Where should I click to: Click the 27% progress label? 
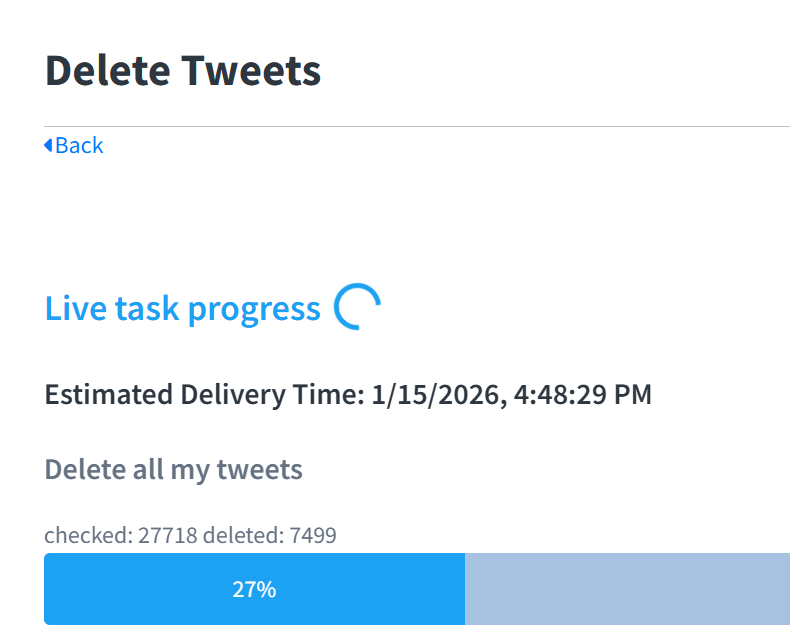[x=254, y=590]
